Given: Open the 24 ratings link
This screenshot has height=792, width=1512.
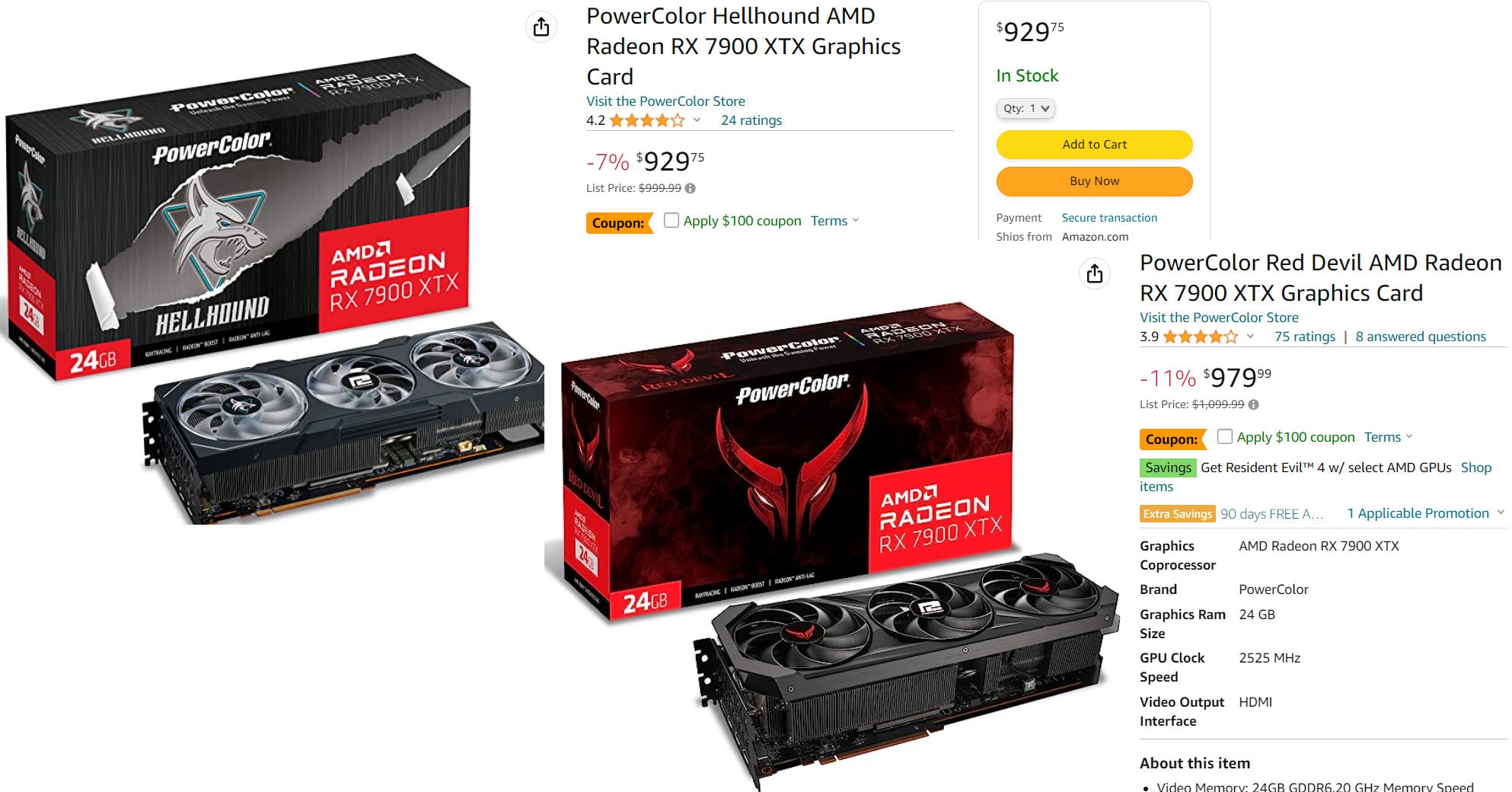Looking at the screenshot, I should pyautogui.click(x=751, y=120).
